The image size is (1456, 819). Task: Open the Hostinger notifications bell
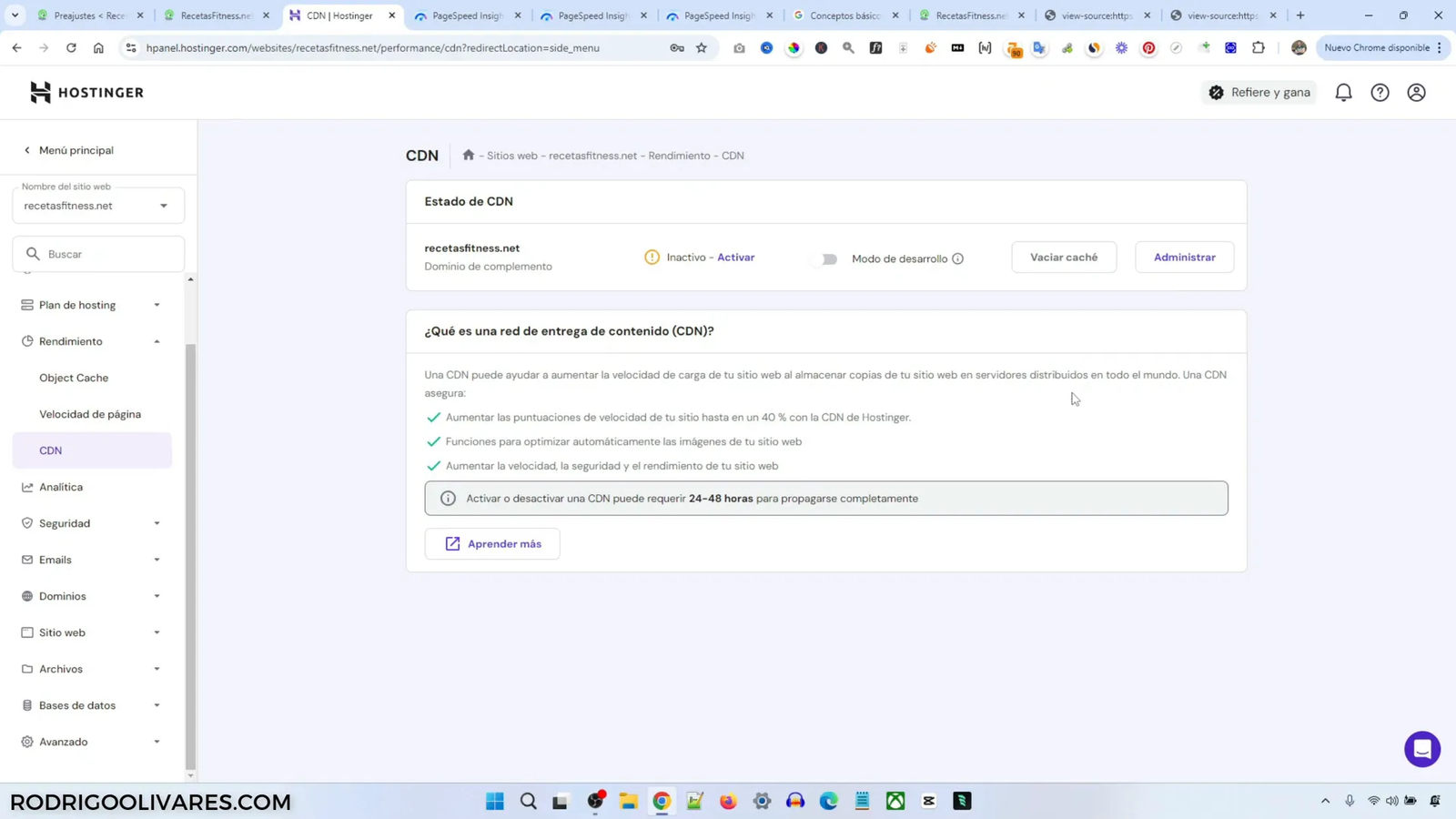(x=1344, y=92)
